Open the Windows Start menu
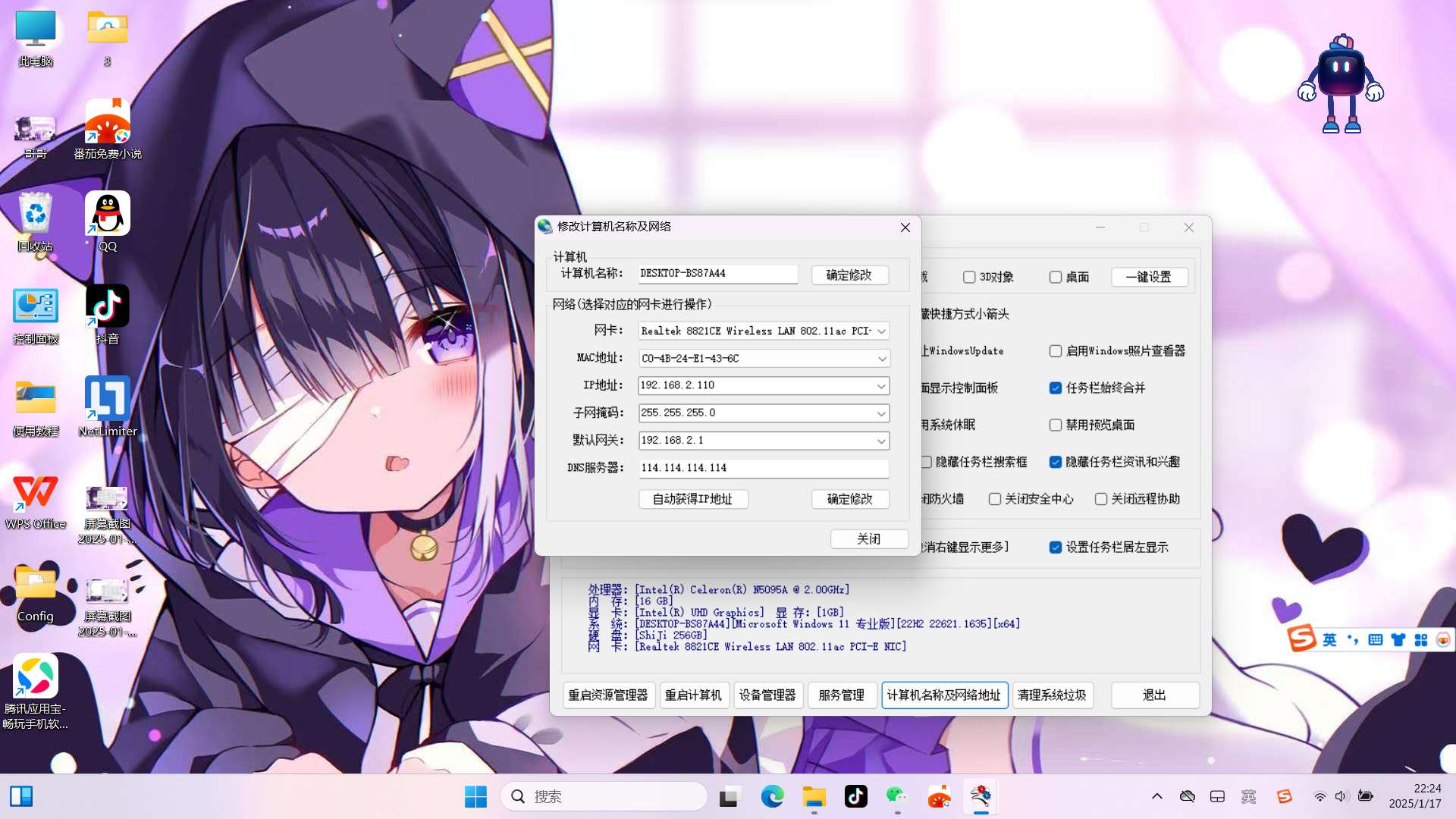This screenshot has width=1456, height=819. point(475,796)
